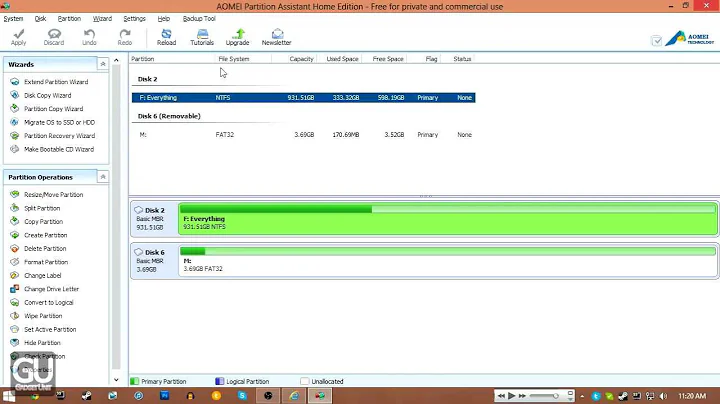This screenshot has height=404, width=720.
Task: Click the F: Everything disk map bar
Action: pos(448,219)
